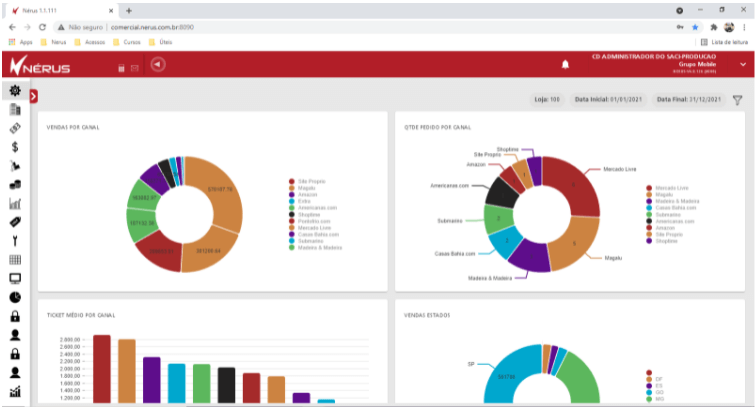This screenshot has height=407, width=755.
Task: Open the grid table sidebar icon
Action: (15, 260)
